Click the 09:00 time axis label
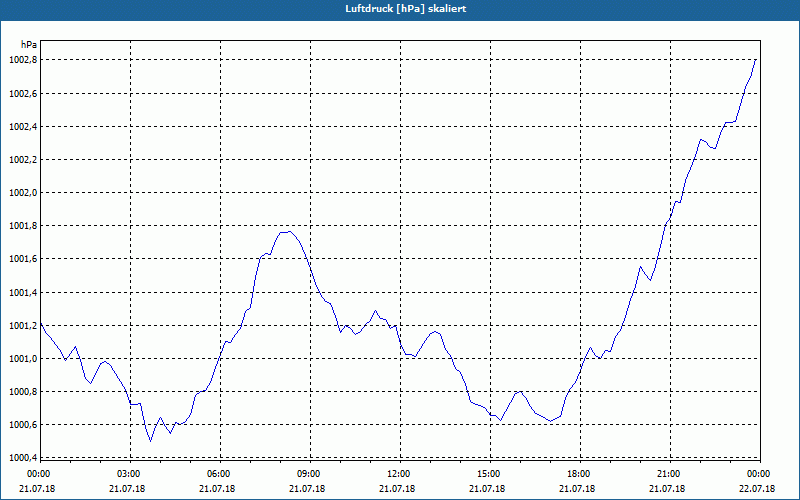The width and height of the screenshot is (800, 500). point(309,474)
